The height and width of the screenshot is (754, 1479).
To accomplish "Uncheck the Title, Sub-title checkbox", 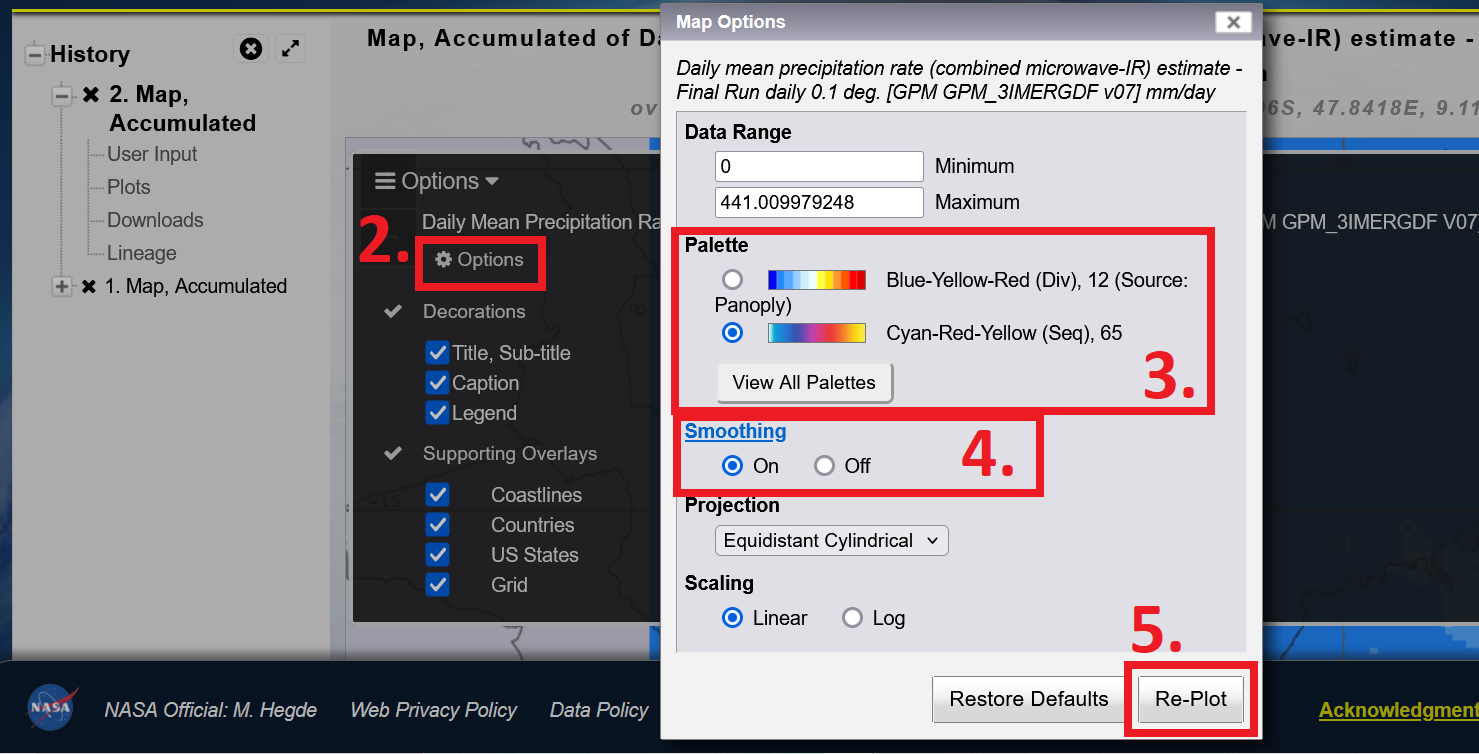I will pyautogui.click(x=436, y=352).
